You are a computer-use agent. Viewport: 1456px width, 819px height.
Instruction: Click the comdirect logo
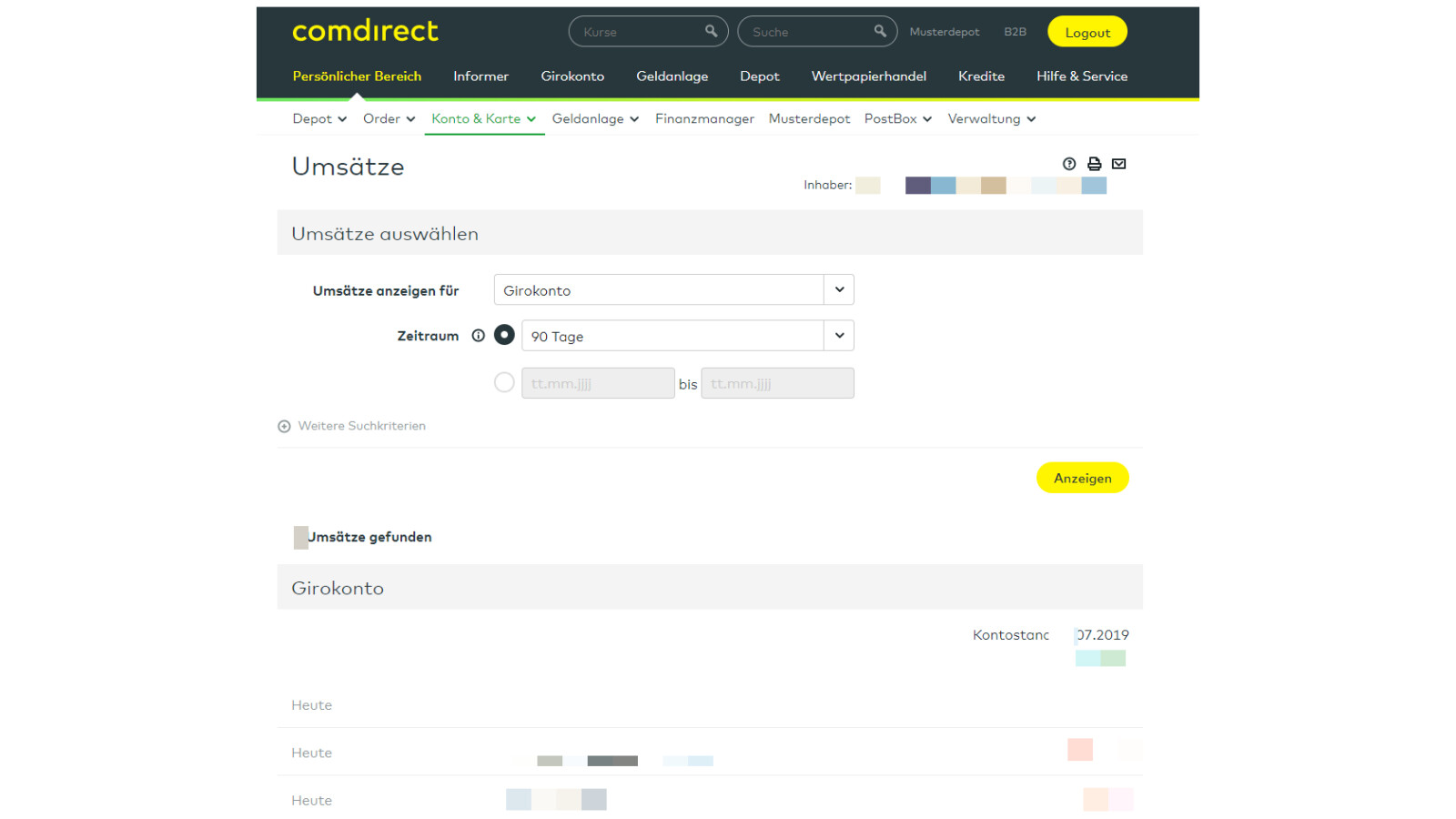(364, 31)
